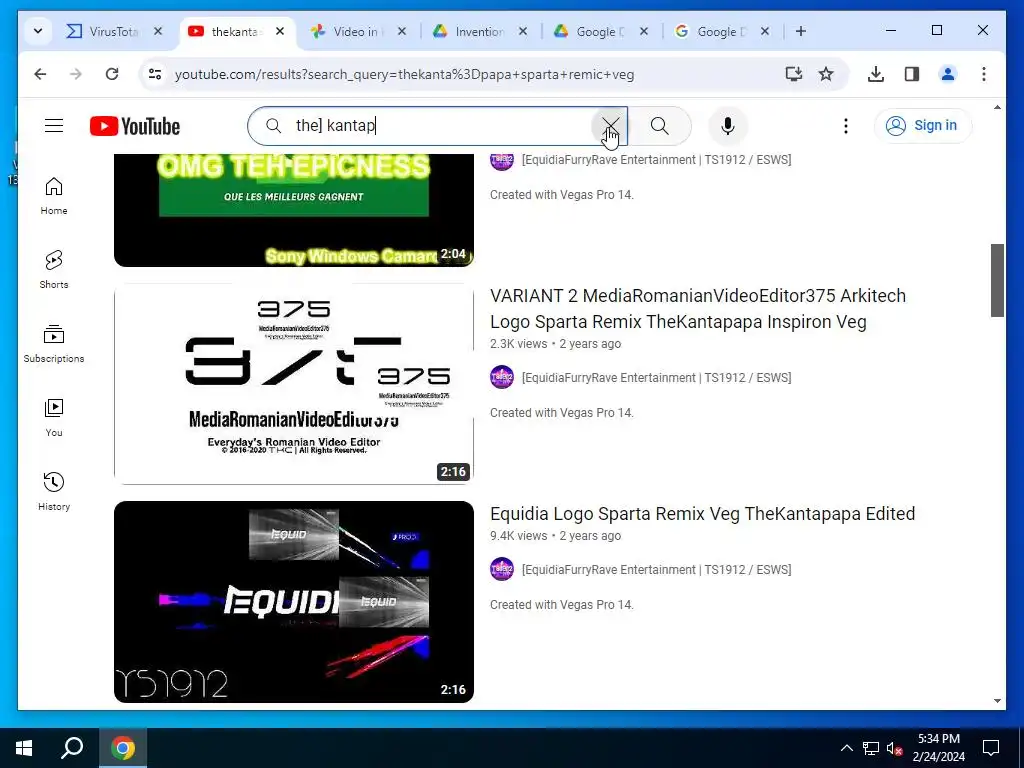Image resolution: width=1024 pixels, height=768 pixels.
Task: Close the VirusTotal tab
Action: pyautogui.click(x=158, y=31)
